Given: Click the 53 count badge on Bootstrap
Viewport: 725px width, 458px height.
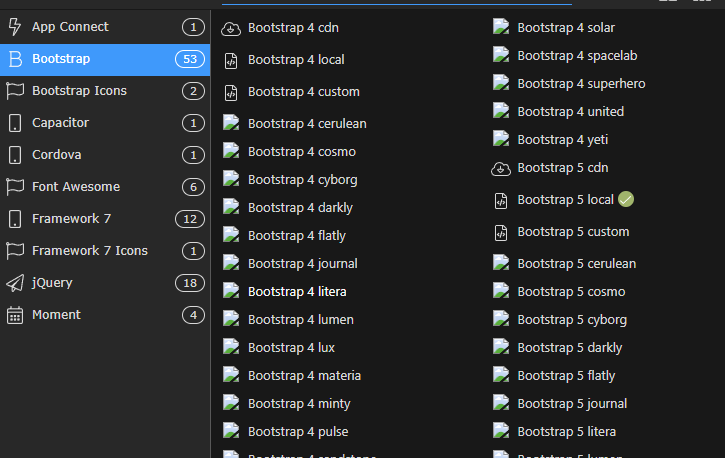Looking at the screenshot, I should click(x=190, y=59).
